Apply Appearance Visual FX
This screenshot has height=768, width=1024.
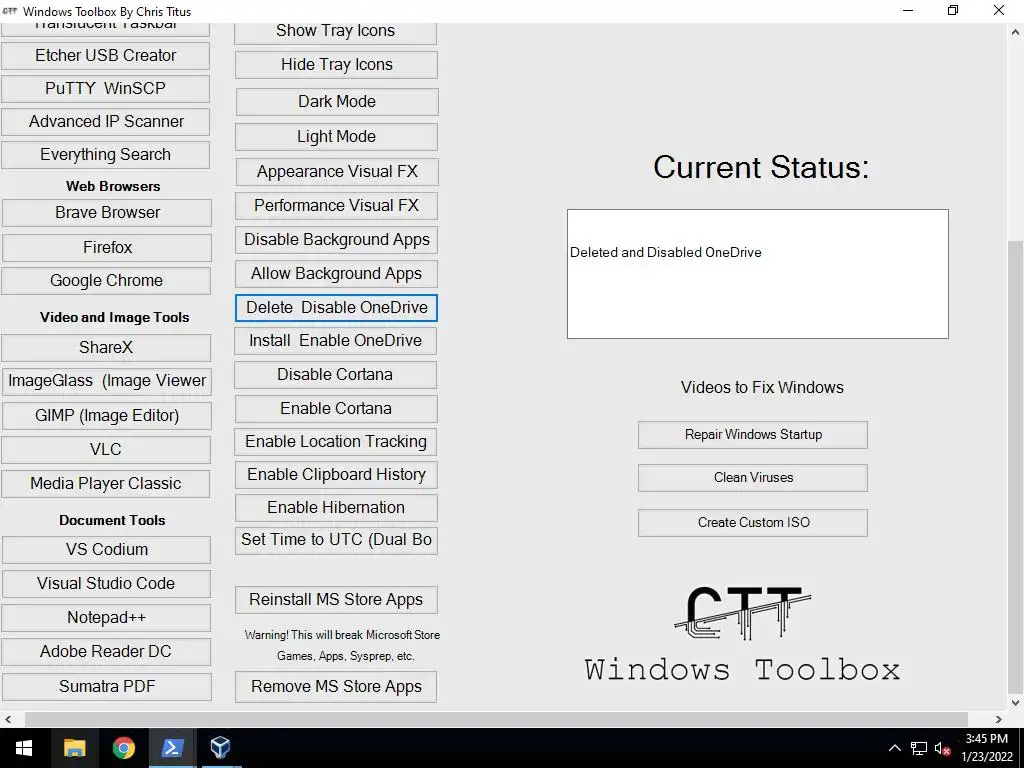click(337, 172)
